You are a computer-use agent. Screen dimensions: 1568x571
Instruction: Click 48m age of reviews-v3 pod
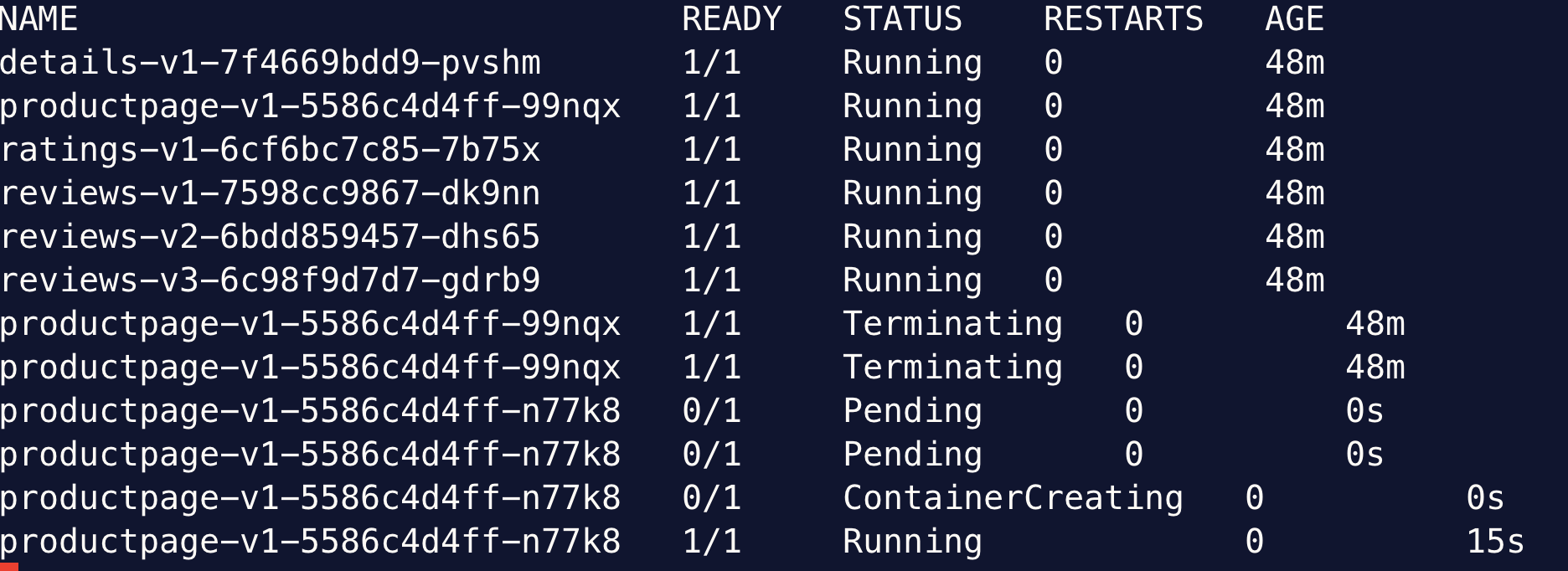pos(1295,280)
